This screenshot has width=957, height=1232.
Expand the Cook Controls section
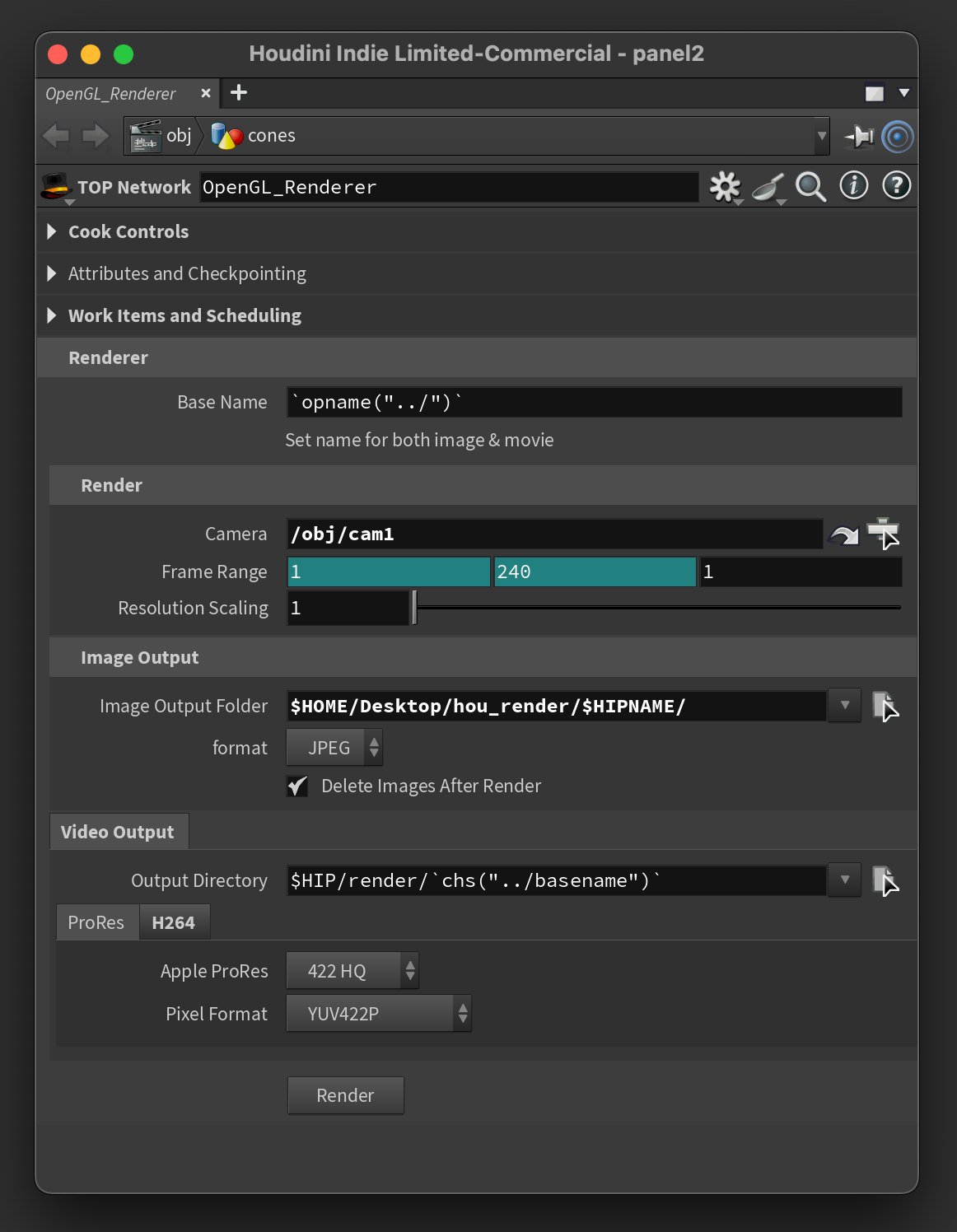[x=52, y=231]
